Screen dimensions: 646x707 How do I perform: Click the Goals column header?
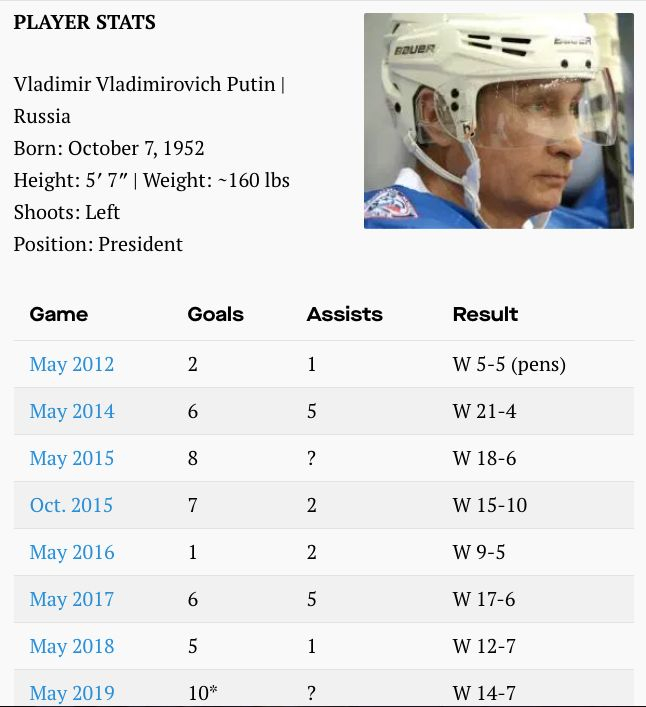[x=216, y=314]
